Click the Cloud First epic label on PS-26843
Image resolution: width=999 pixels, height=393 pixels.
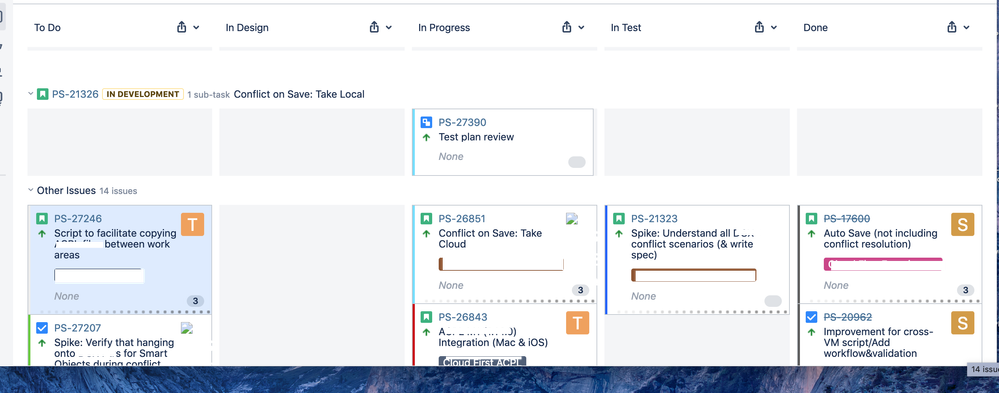pyautogui.click(x=482, y=361)
